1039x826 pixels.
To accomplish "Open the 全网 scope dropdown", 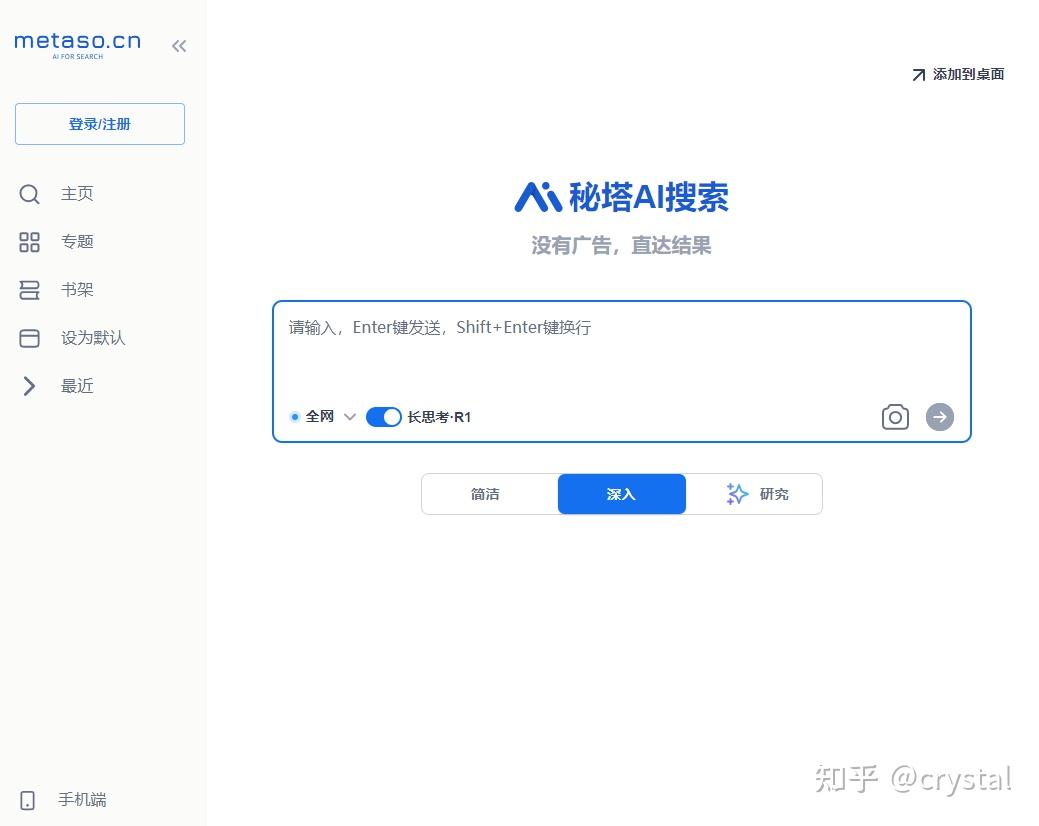I will pos(323,417).
